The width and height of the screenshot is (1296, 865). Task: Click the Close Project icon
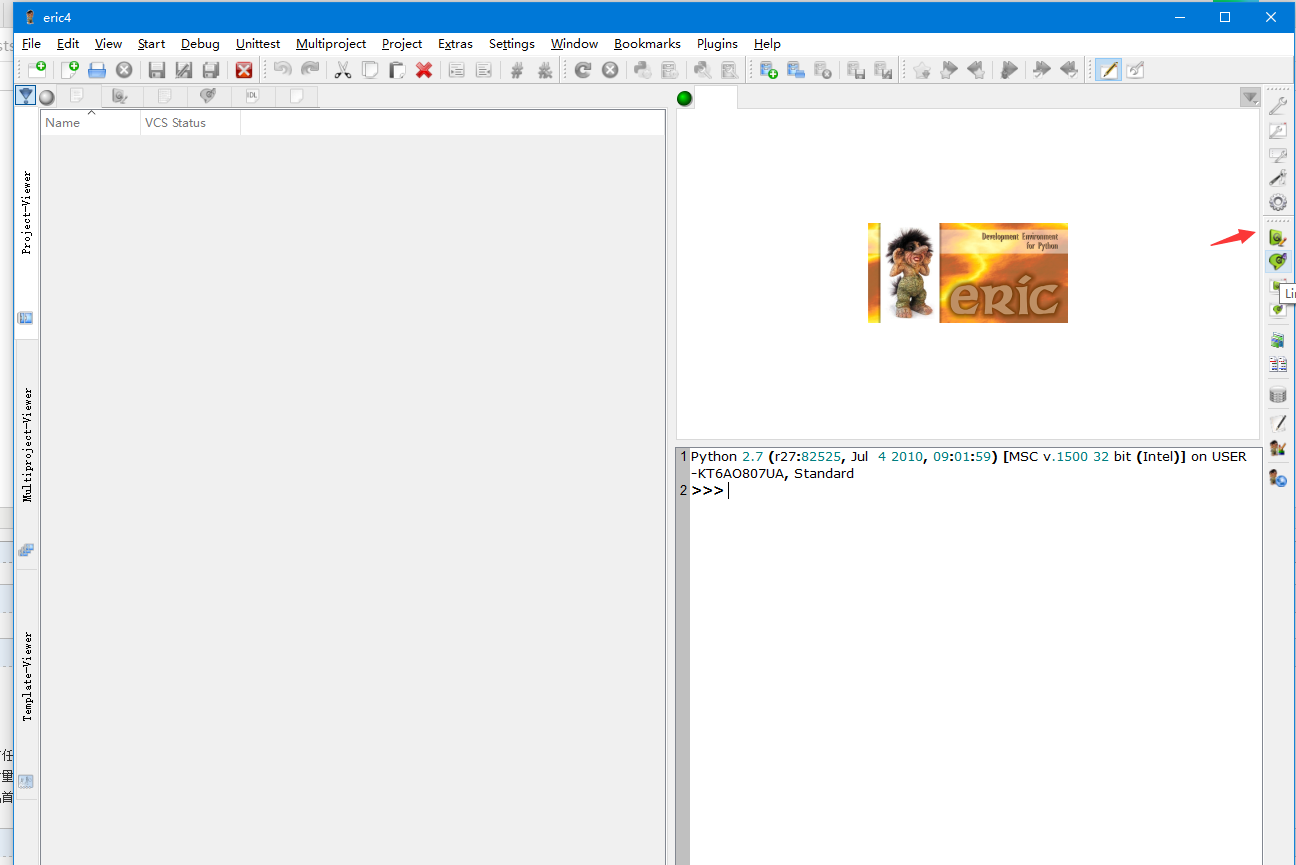(x=823, y=70)
